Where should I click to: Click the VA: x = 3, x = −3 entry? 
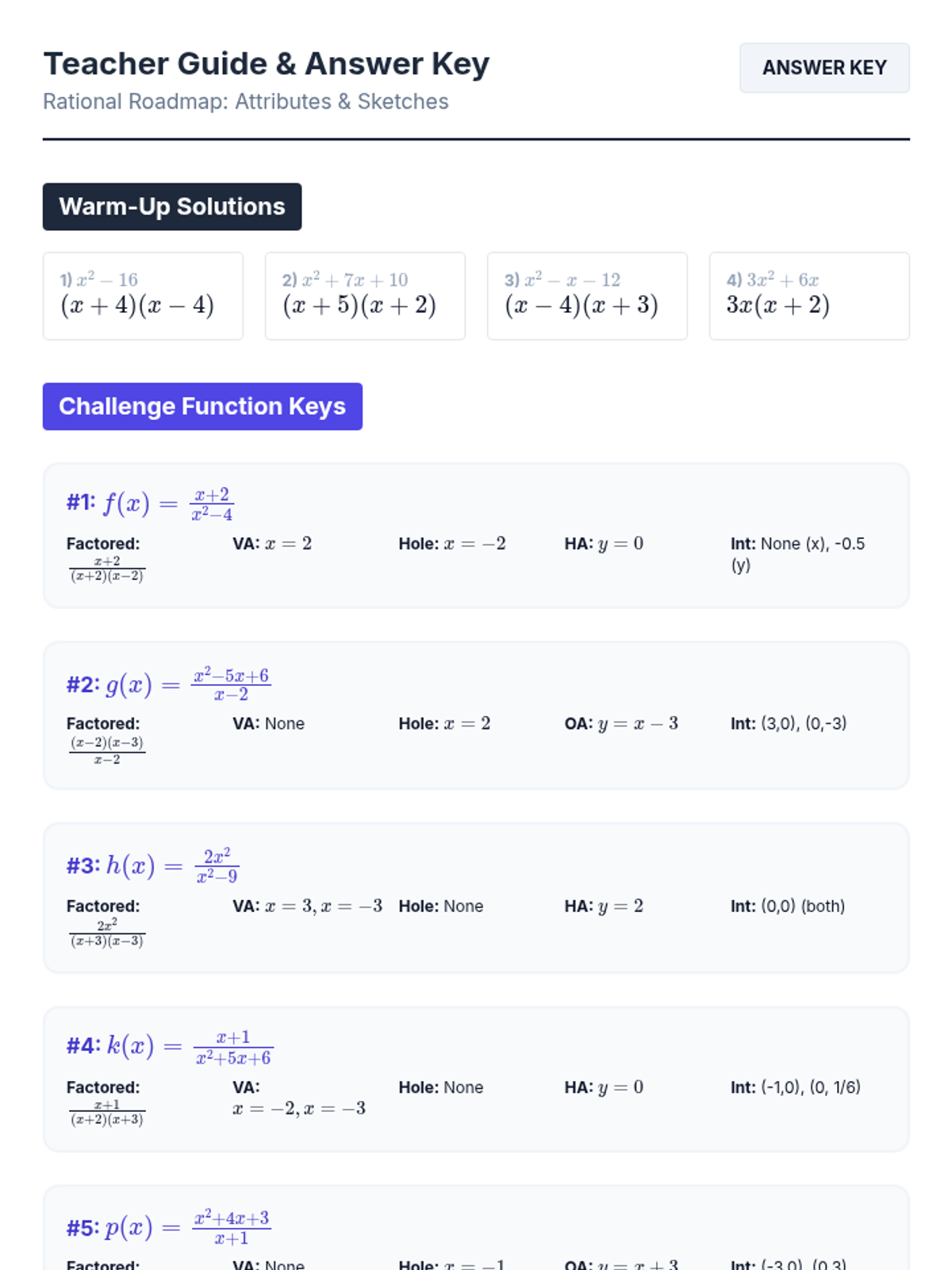[308, 906]
